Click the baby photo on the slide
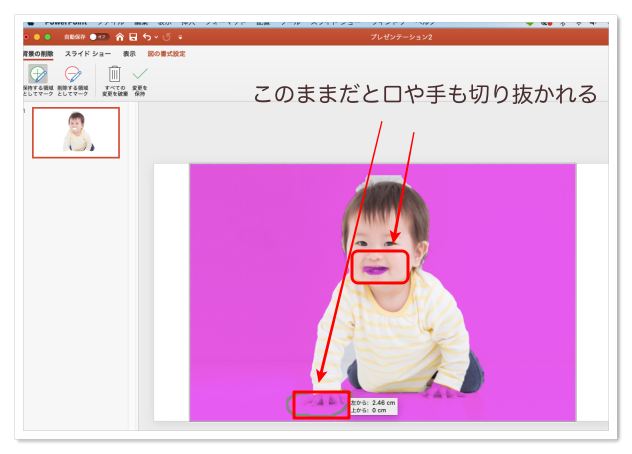 pos(383,292)
